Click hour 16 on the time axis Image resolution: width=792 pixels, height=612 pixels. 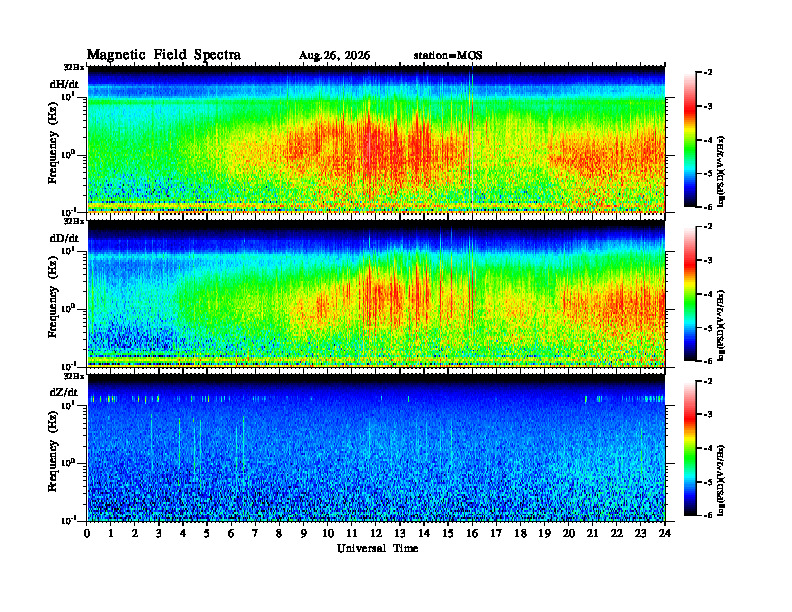point(472,533)
